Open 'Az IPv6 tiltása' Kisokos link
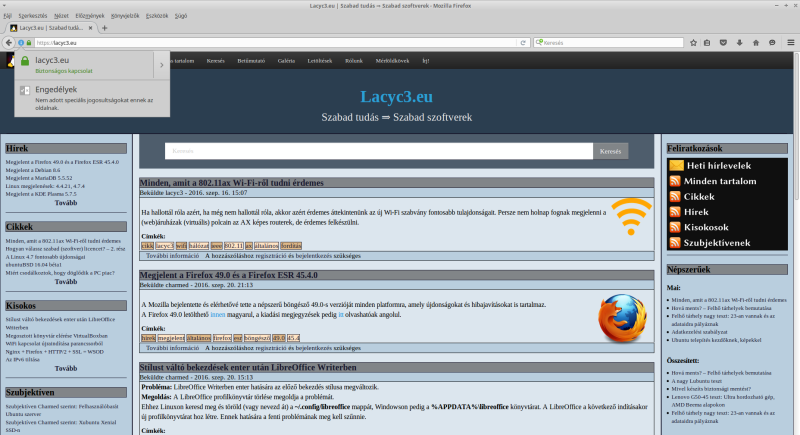800x435 pixels. [x=22, y=360]
